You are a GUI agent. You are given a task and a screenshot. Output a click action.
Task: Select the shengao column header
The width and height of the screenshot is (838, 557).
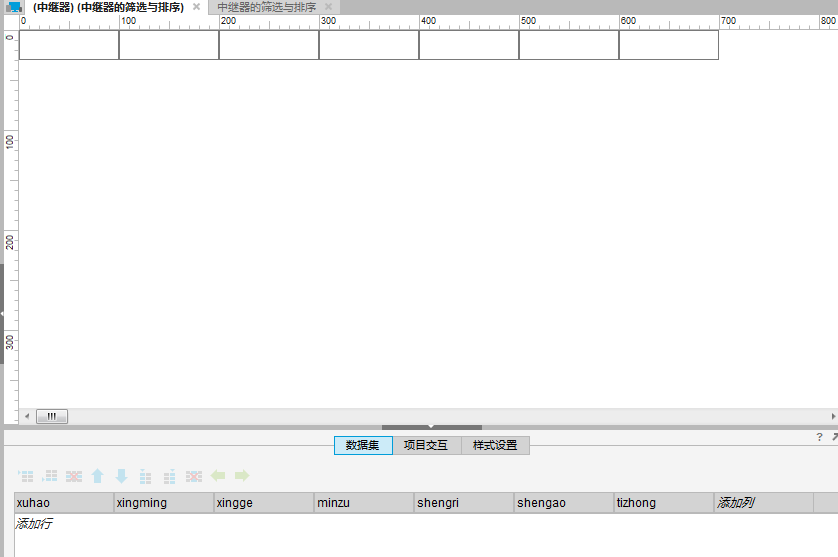point(564,502)
